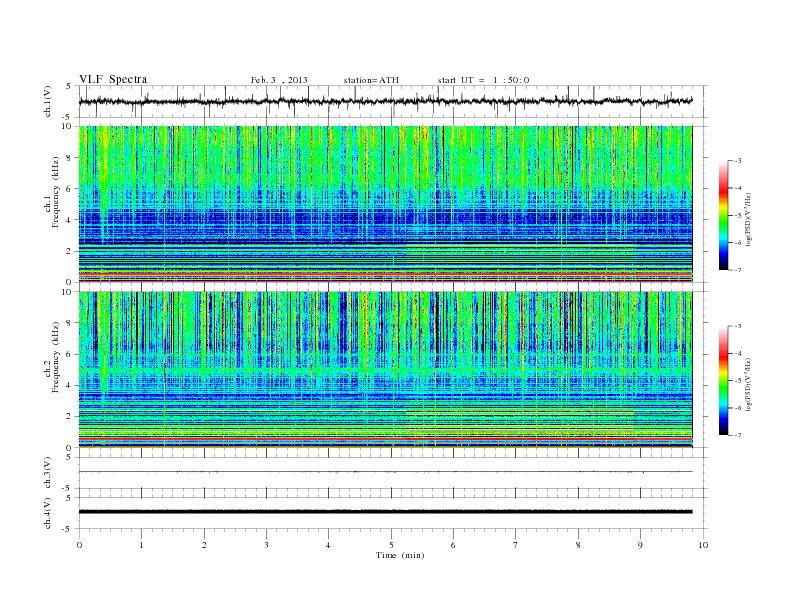This screenshot has height=612, width=792.
Task: Click the ch.1 voltage waveform trace
Action: (385, 101)
